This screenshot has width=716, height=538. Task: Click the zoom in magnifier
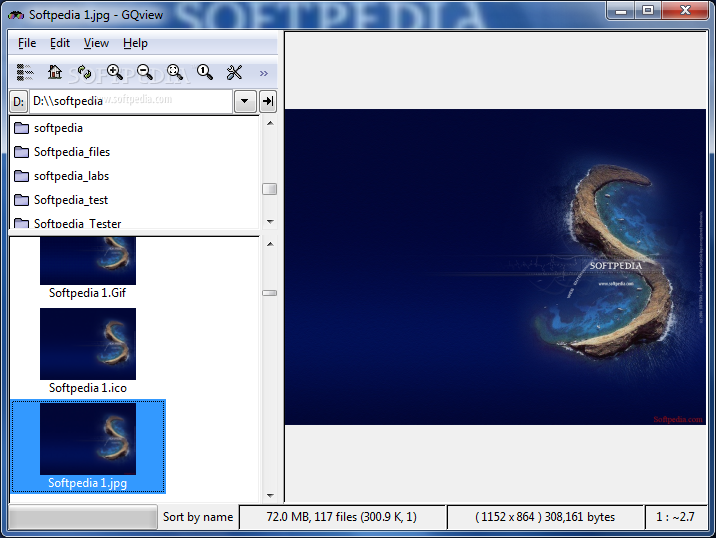point(115,72)
